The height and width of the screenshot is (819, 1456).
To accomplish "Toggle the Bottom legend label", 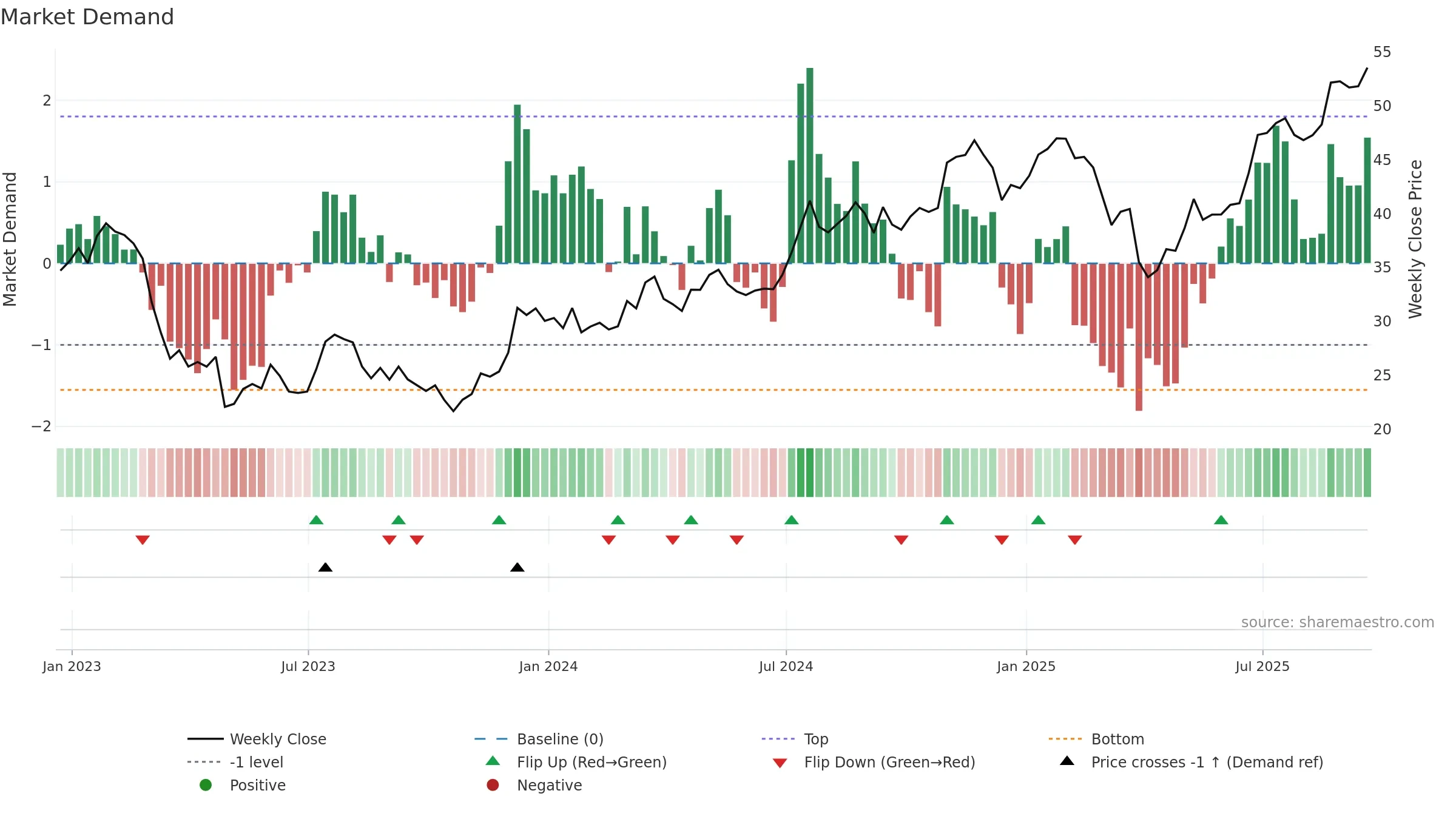I will pyautogui.click(x=1117, y=739).
